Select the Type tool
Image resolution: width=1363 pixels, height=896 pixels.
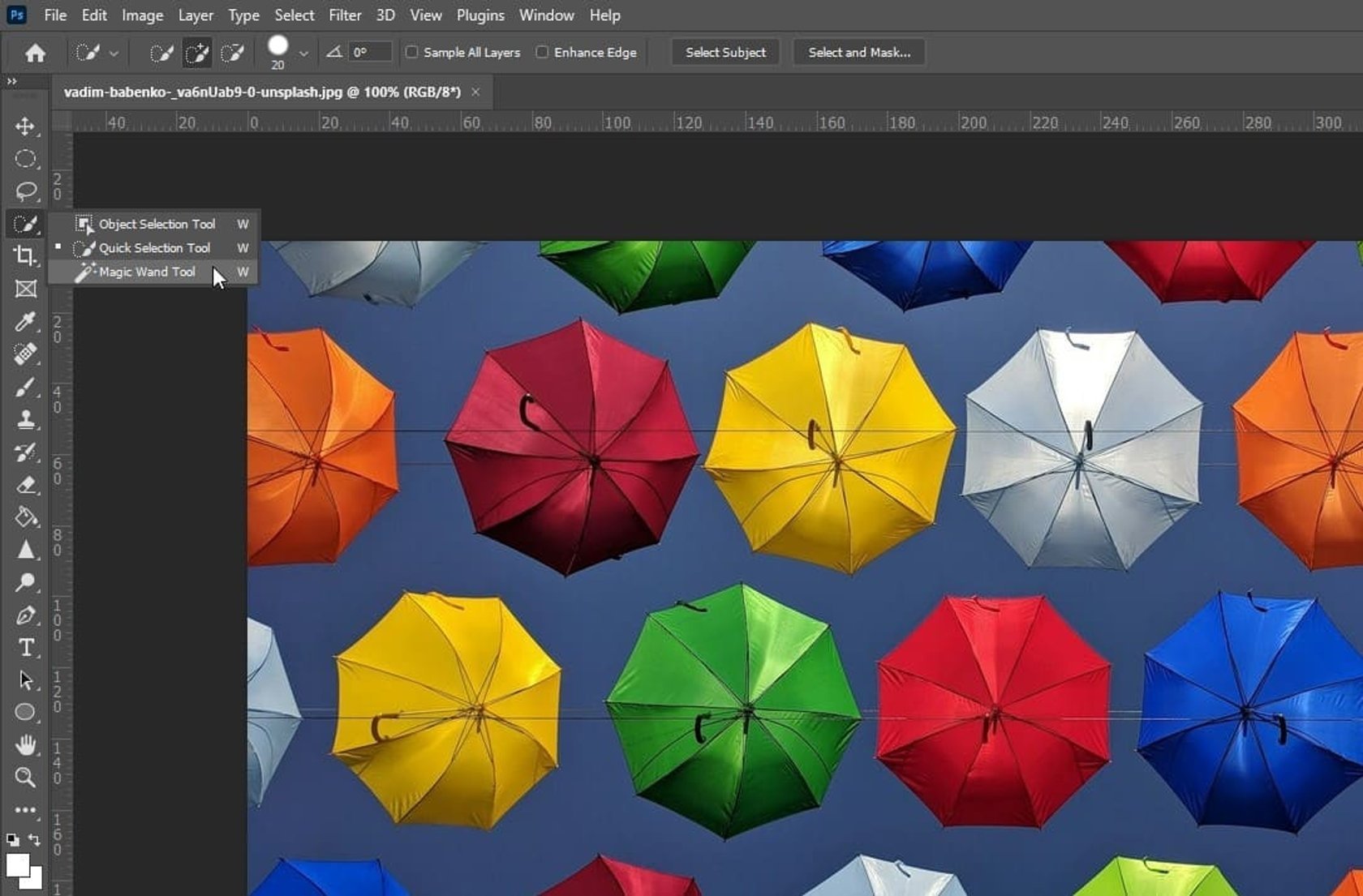click(26, 648)
